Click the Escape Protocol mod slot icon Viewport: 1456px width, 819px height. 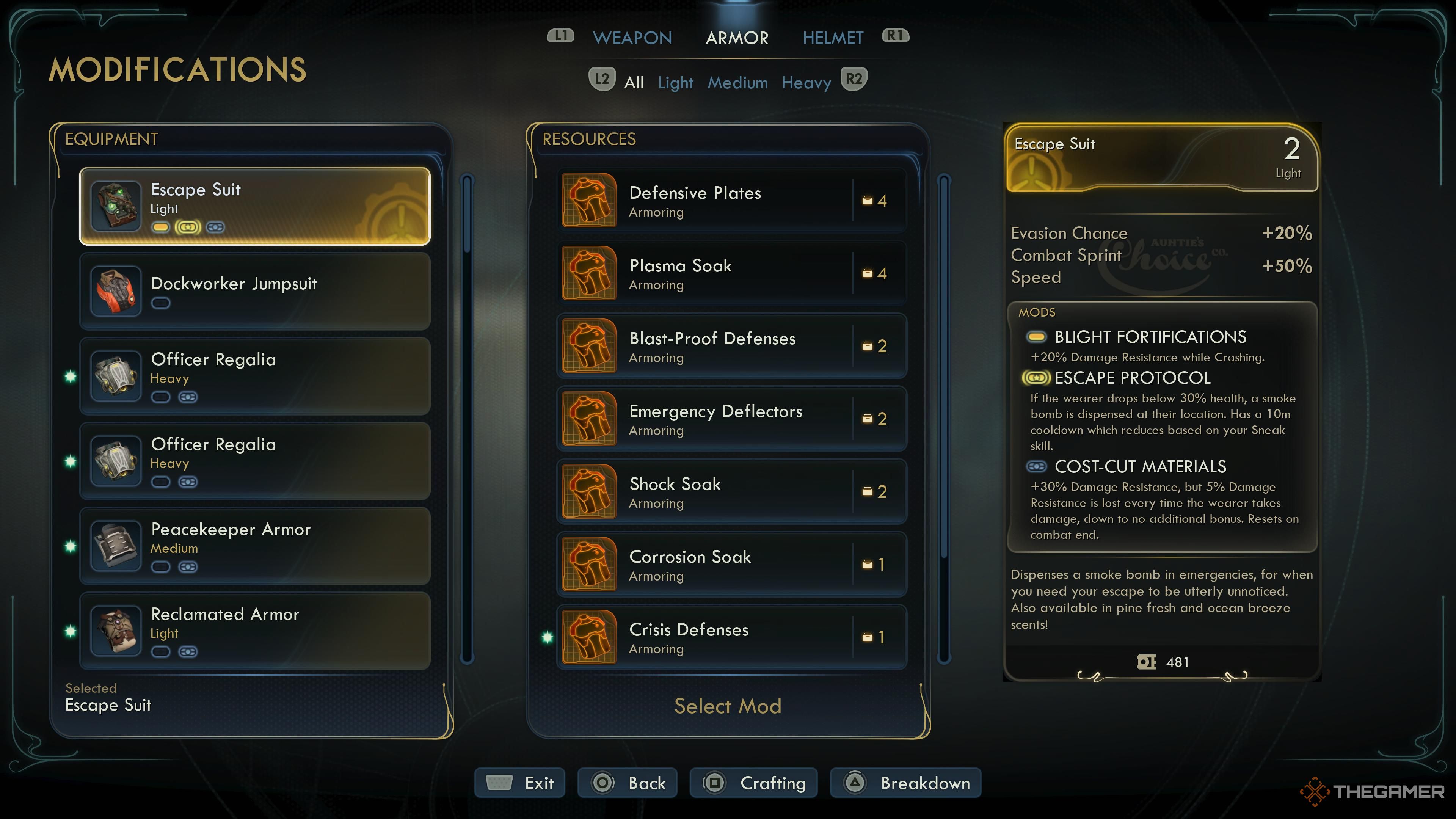pyautogui.click(x=1036, y=378)
